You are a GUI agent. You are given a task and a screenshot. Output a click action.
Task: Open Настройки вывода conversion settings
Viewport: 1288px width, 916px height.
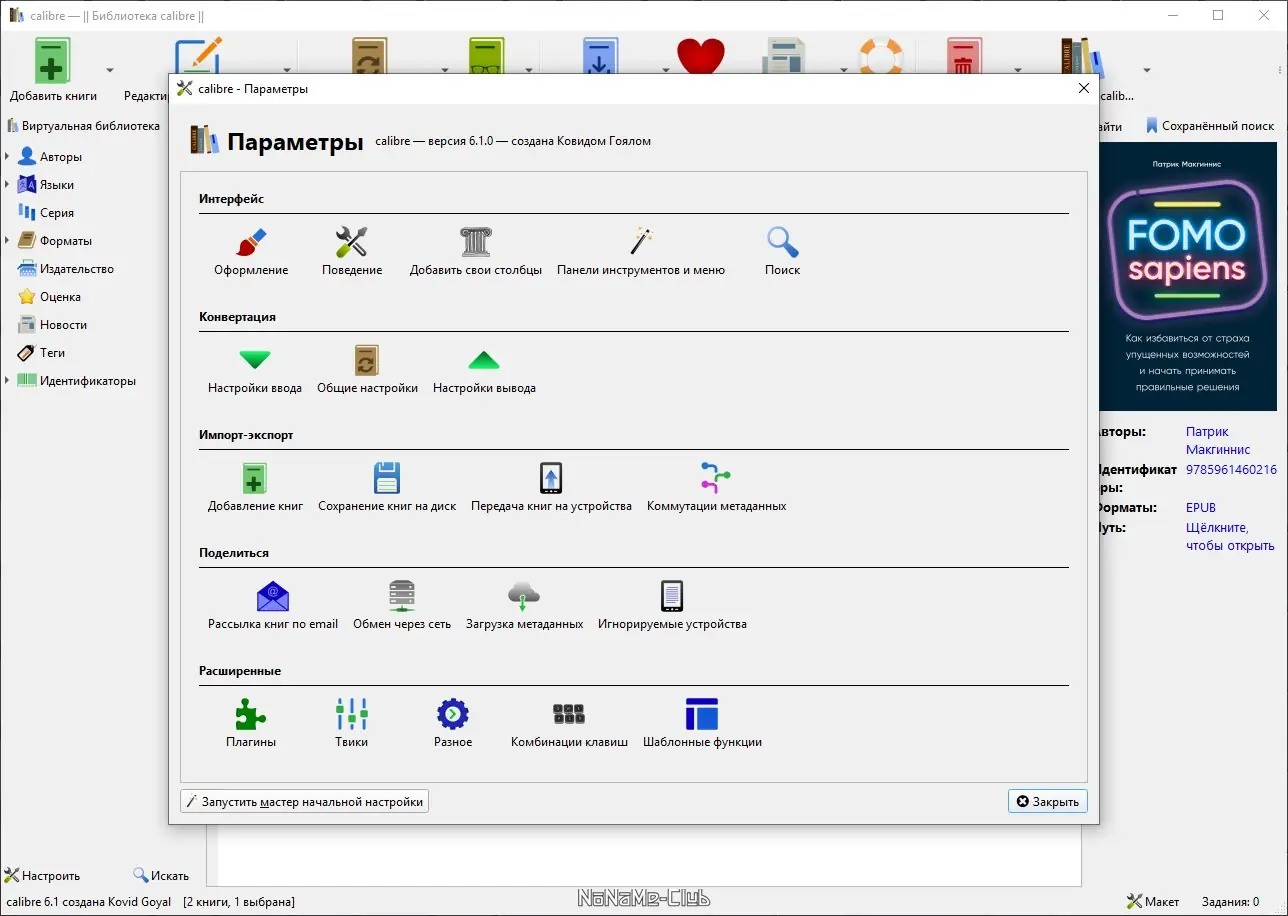(484, 370)
